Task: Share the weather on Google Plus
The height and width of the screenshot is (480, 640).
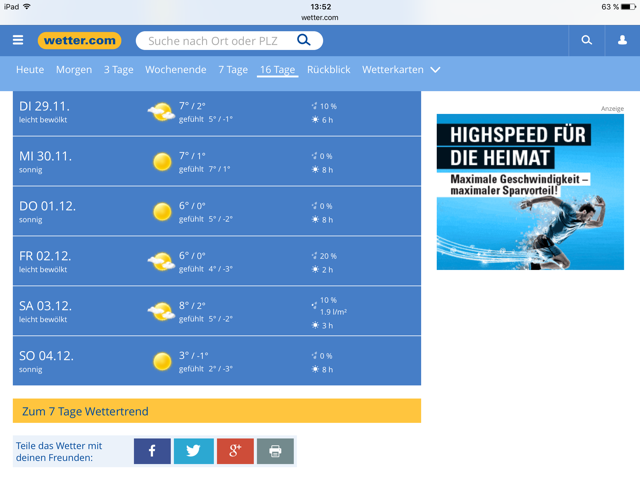Action: (234, 451)
